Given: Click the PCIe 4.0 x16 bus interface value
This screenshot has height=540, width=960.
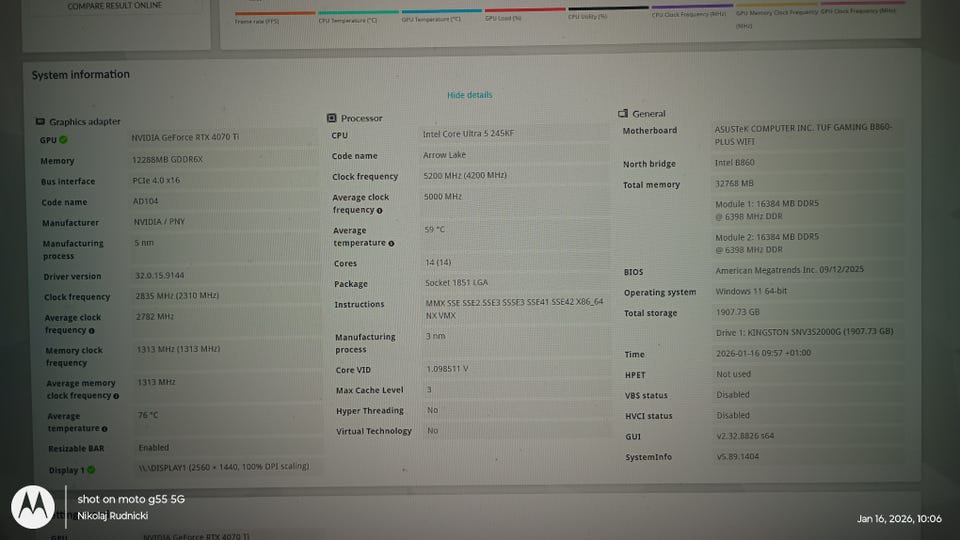Looking at the screenshot, I should tap(156, 181).
